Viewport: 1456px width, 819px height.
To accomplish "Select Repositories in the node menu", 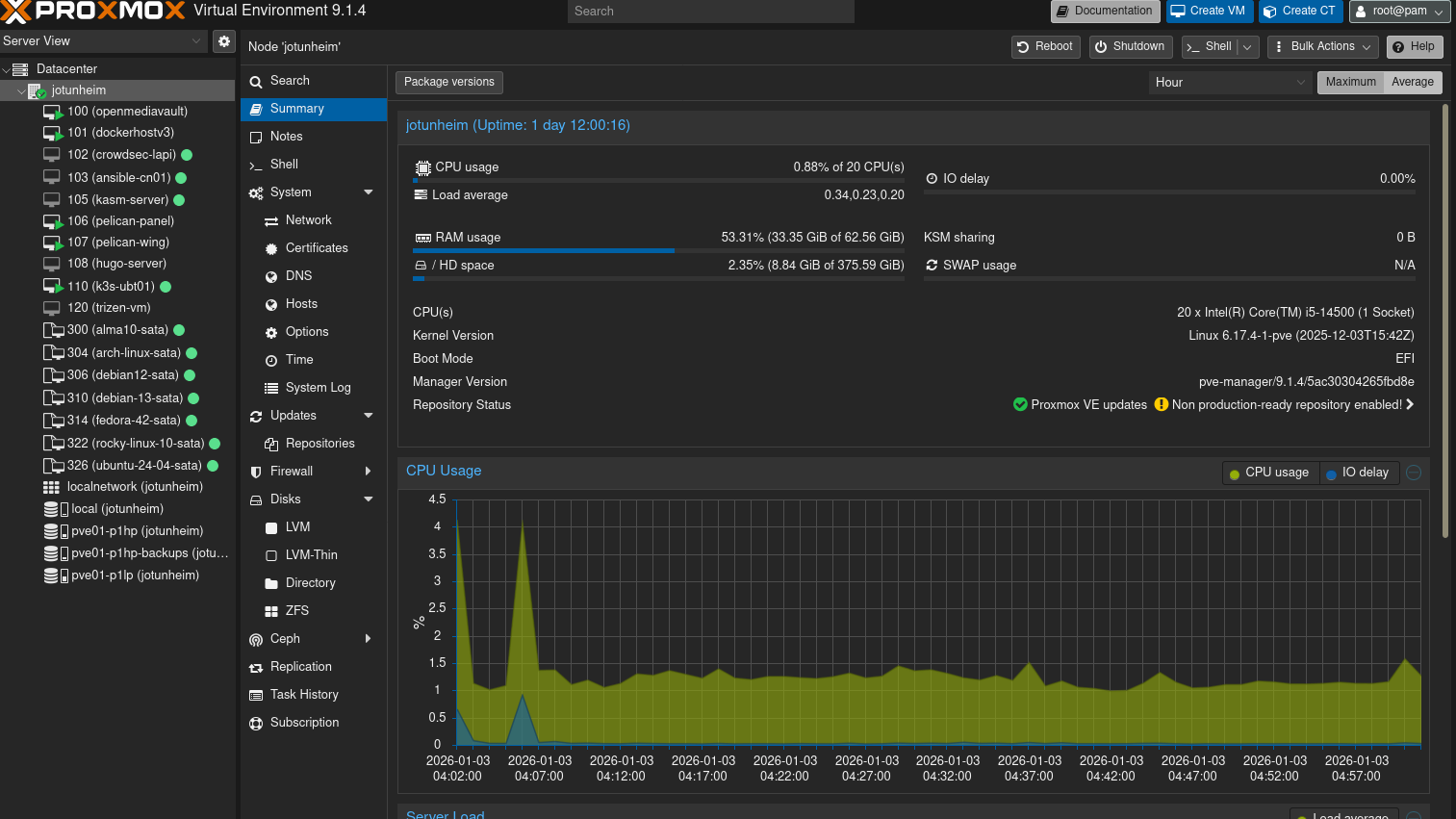I will pos(319,444).
